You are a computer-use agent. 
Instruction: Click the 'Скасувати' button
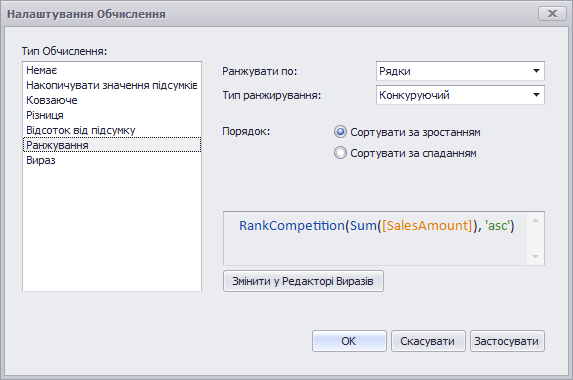click(x=428, y=341)
